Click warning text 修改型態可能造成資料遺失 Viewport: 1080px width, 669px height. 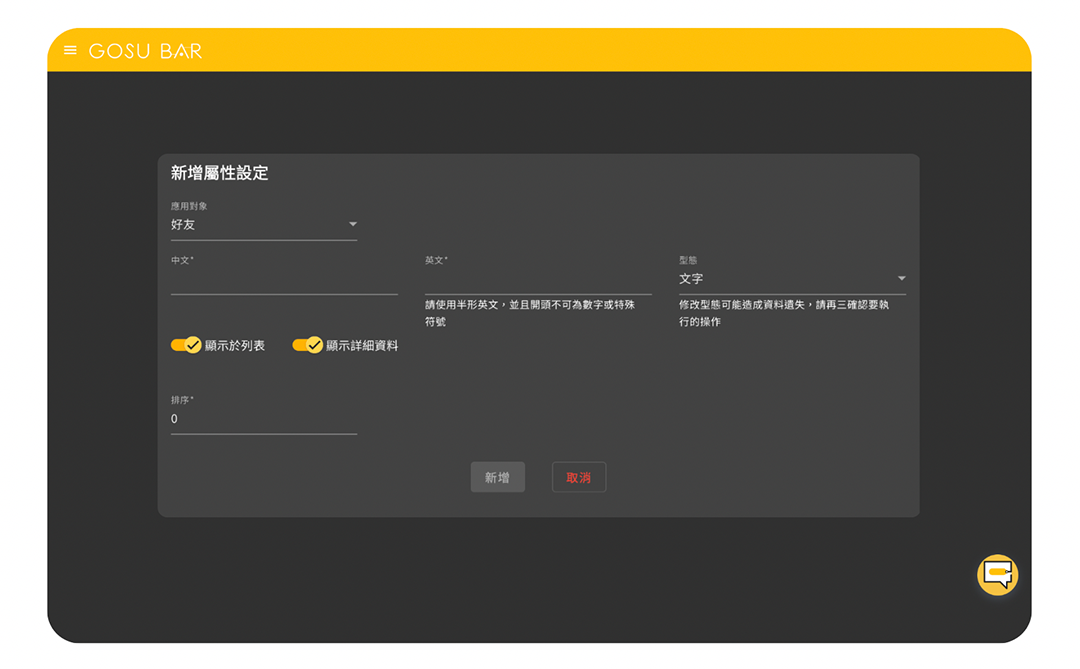point(741,305)
